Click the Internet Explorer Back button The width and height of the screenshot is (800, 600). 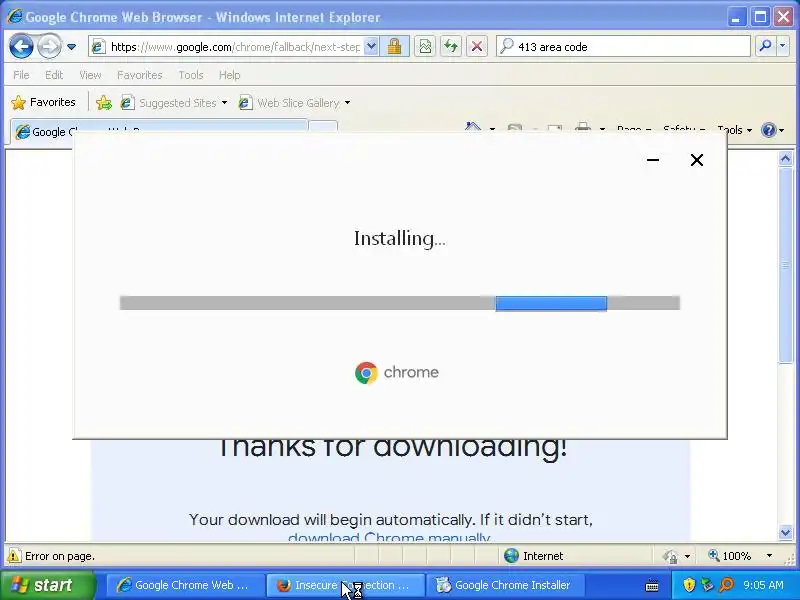21,47
